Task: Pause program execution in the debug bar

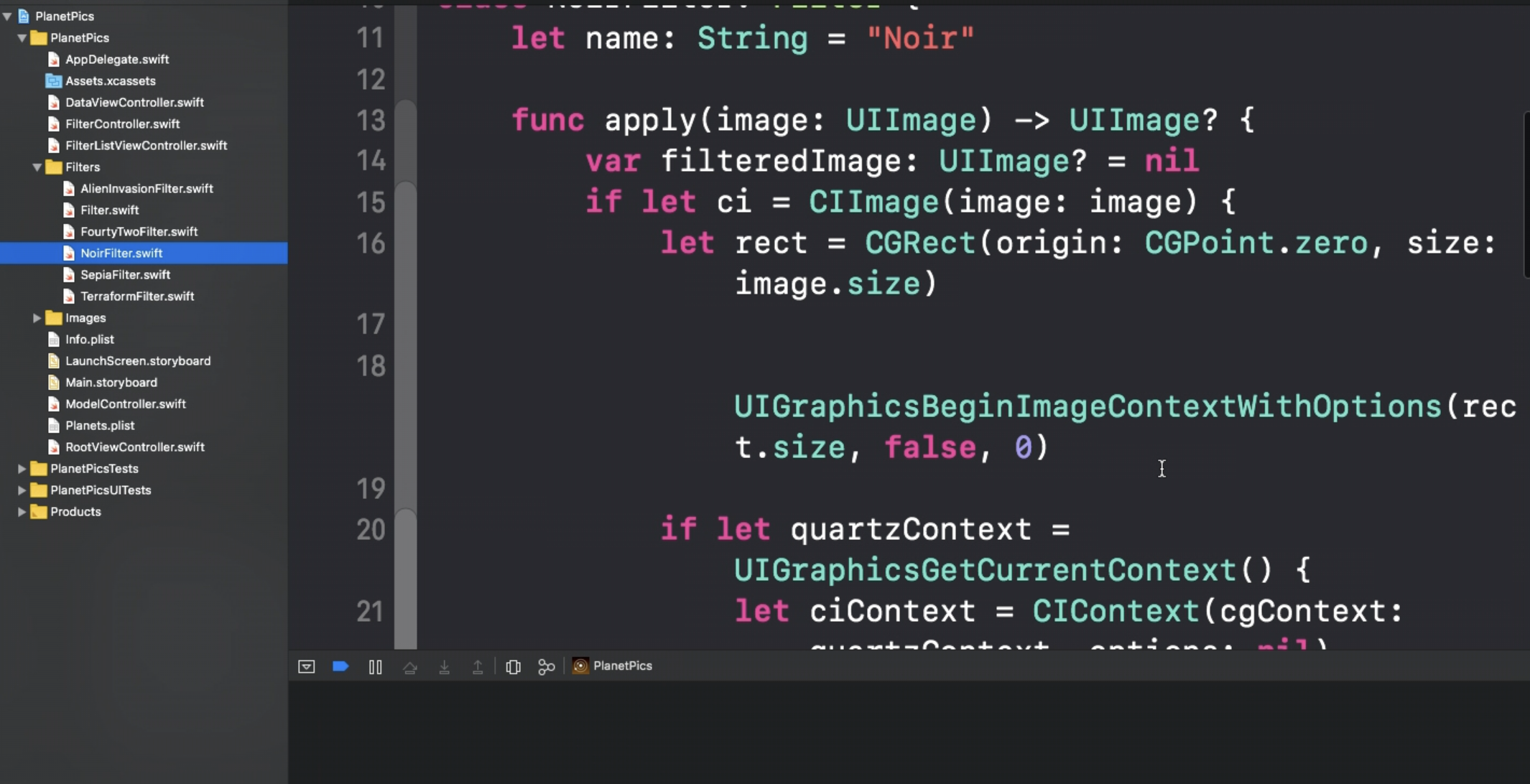Action: click(x=375, y=666)
